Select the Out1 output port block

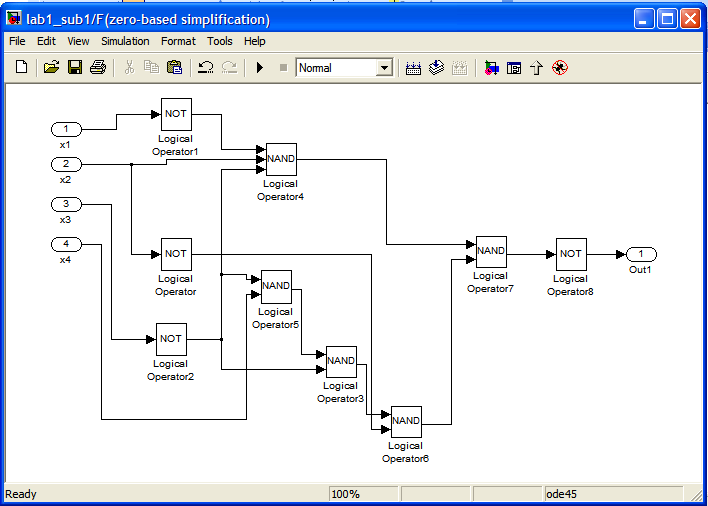coord(642,254)
